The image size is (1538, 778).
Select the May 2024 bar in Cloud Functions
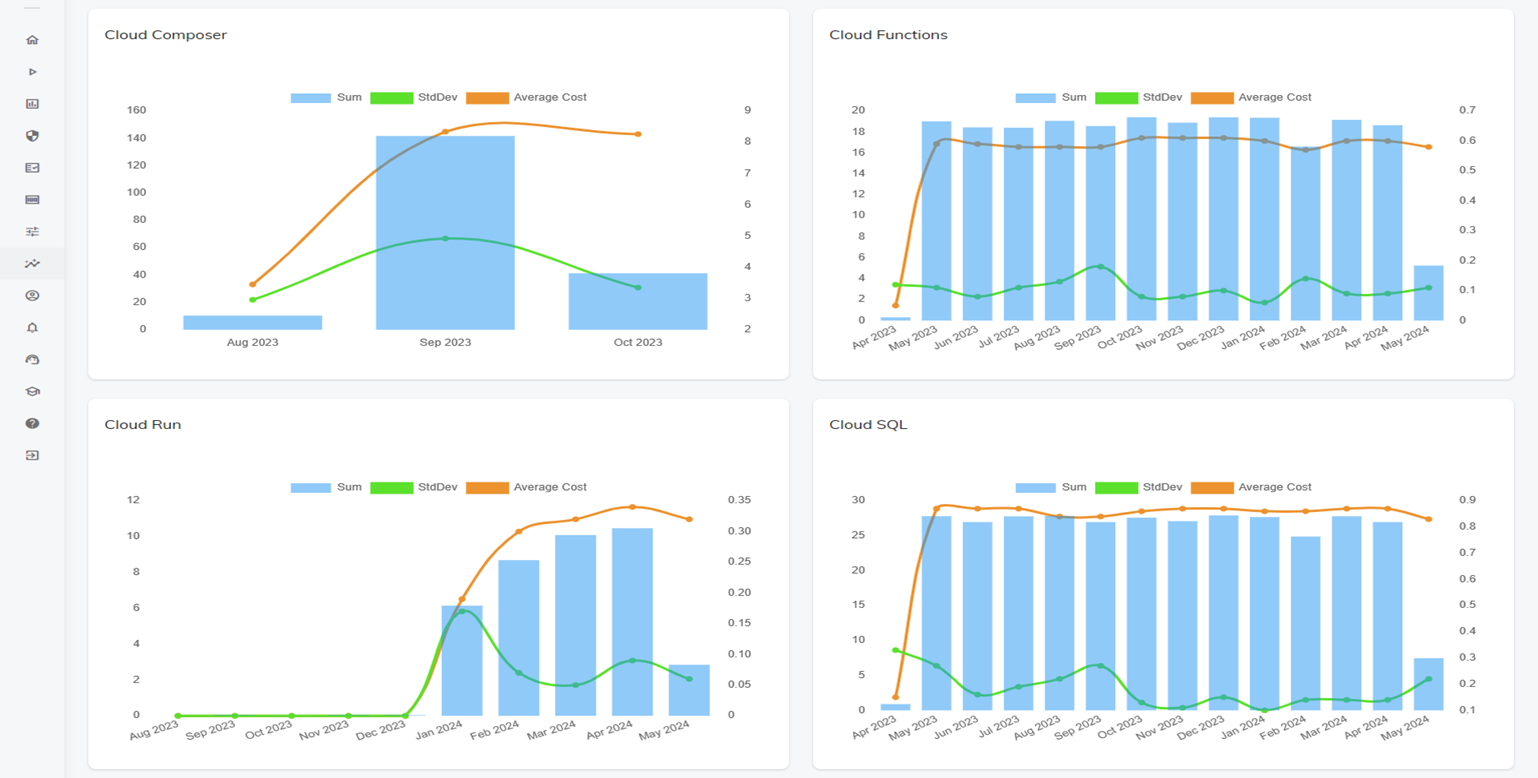(1428, 293)
